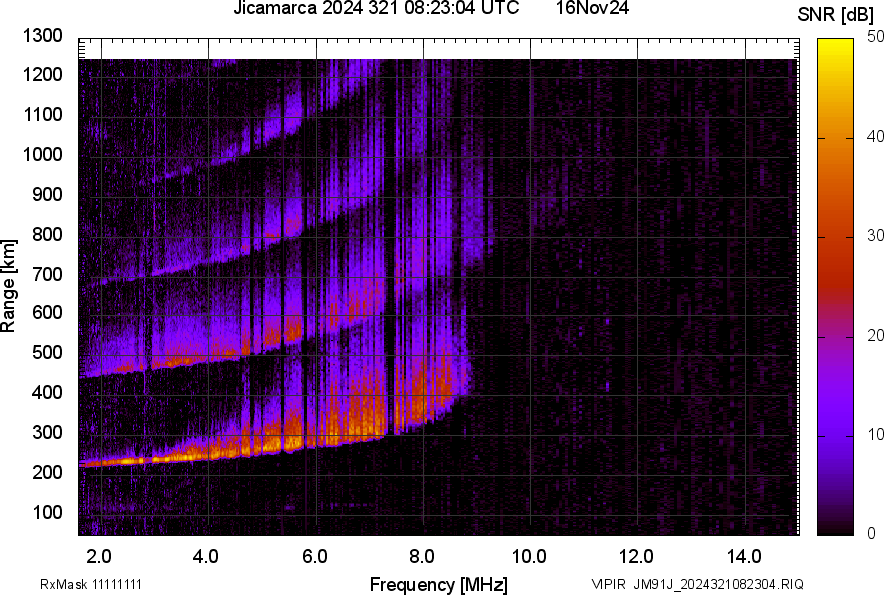Click the 500 range tick label
The width and height of the screenshot is (884, 595).
pyautogui.click(x=47, y=352)
